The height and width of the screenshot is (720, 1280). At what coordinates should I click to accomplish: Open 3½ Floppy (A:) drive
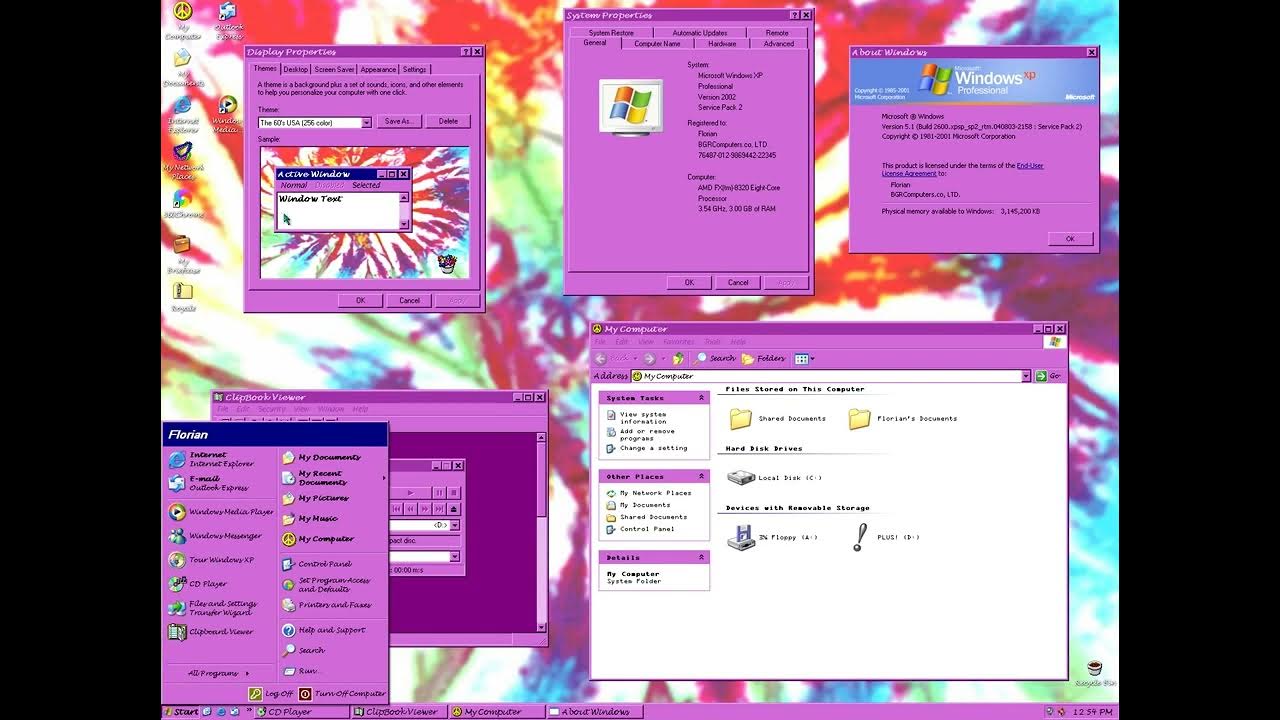tap(773, 538)
